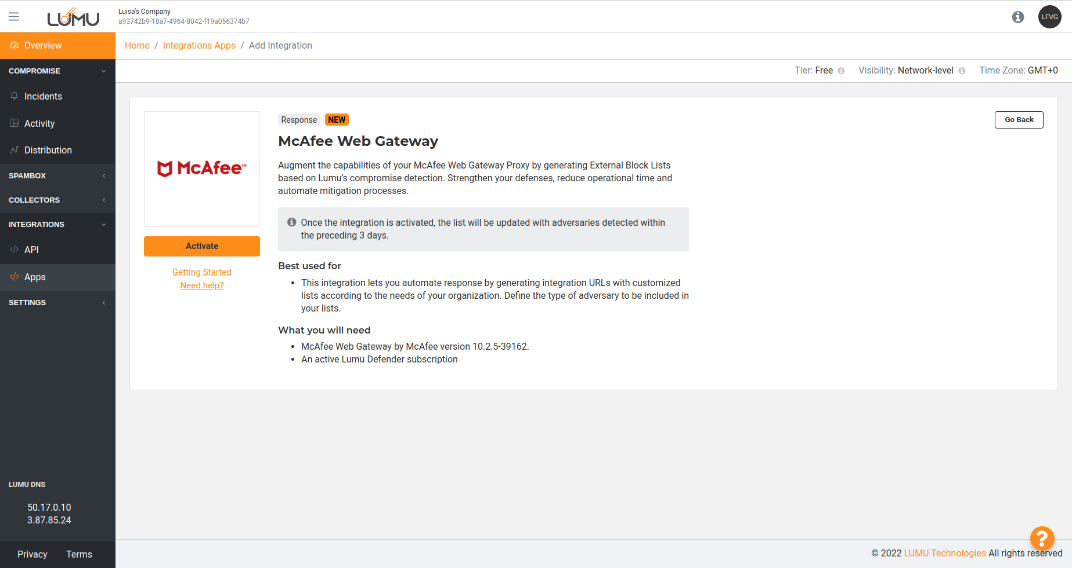Select API under Integrations
The image size is (1072, 568).
[31, 250]
